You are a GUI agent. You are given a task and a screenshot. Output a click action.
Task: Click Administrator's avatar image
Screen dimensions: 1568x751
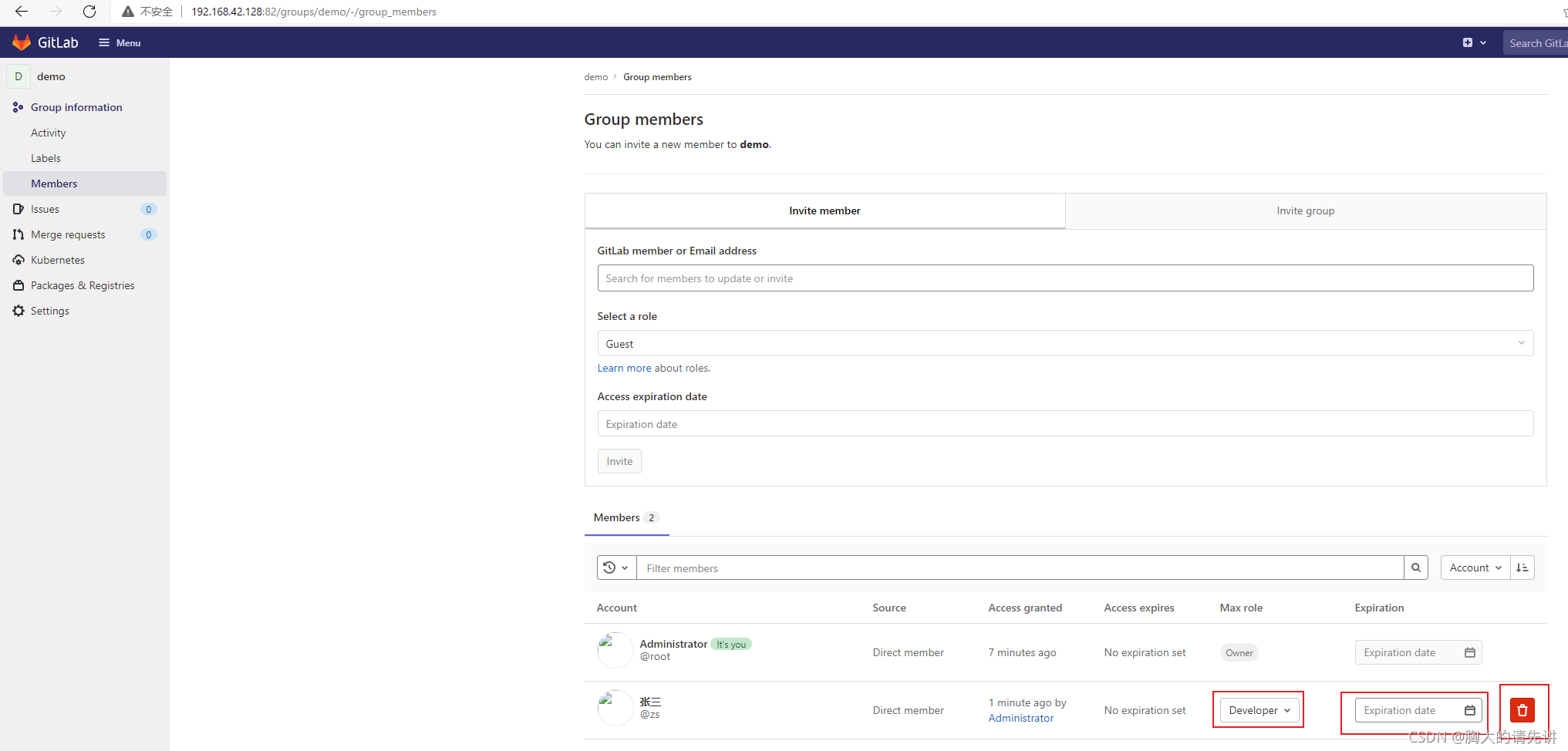point(615,650)
